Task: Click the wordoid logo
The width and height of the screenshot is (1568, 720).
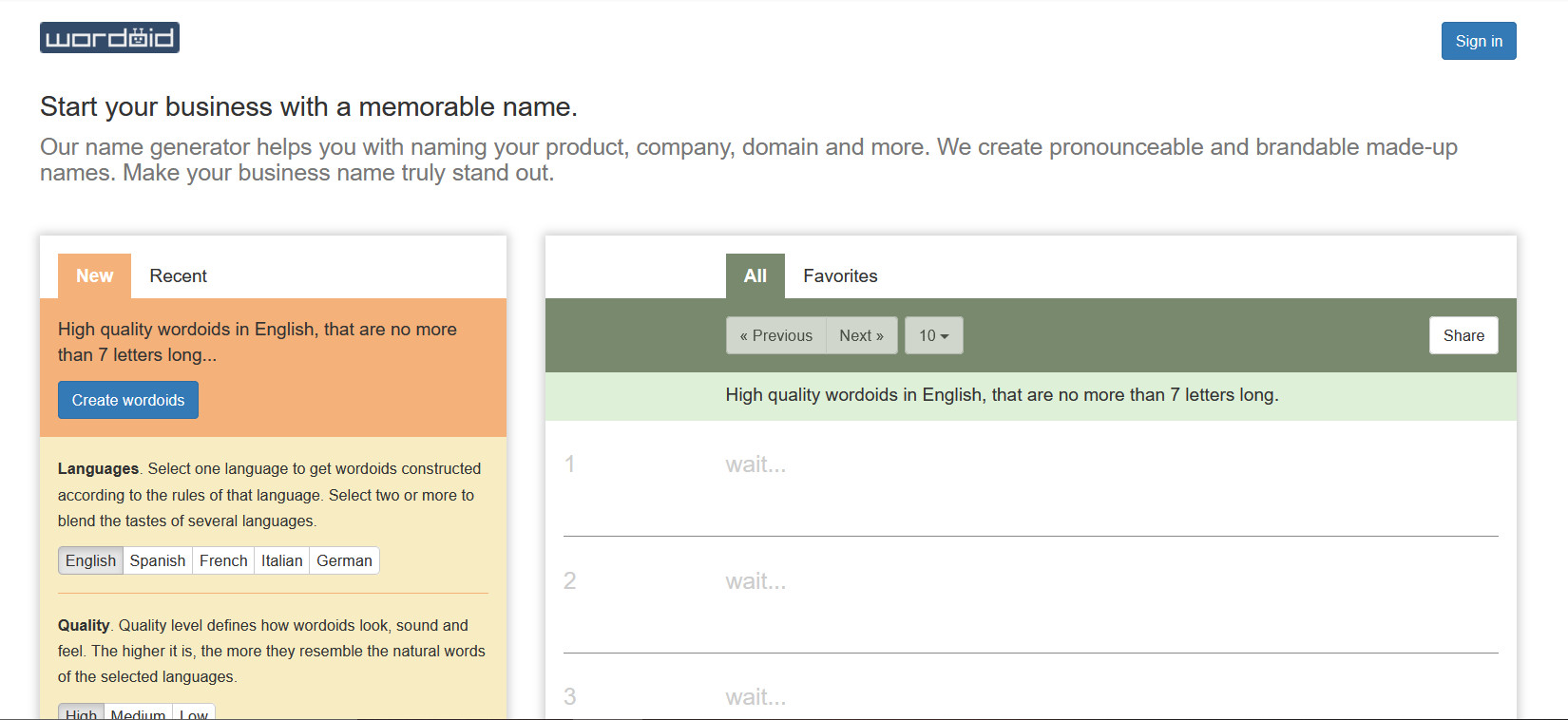Action: tap(109, 38)
